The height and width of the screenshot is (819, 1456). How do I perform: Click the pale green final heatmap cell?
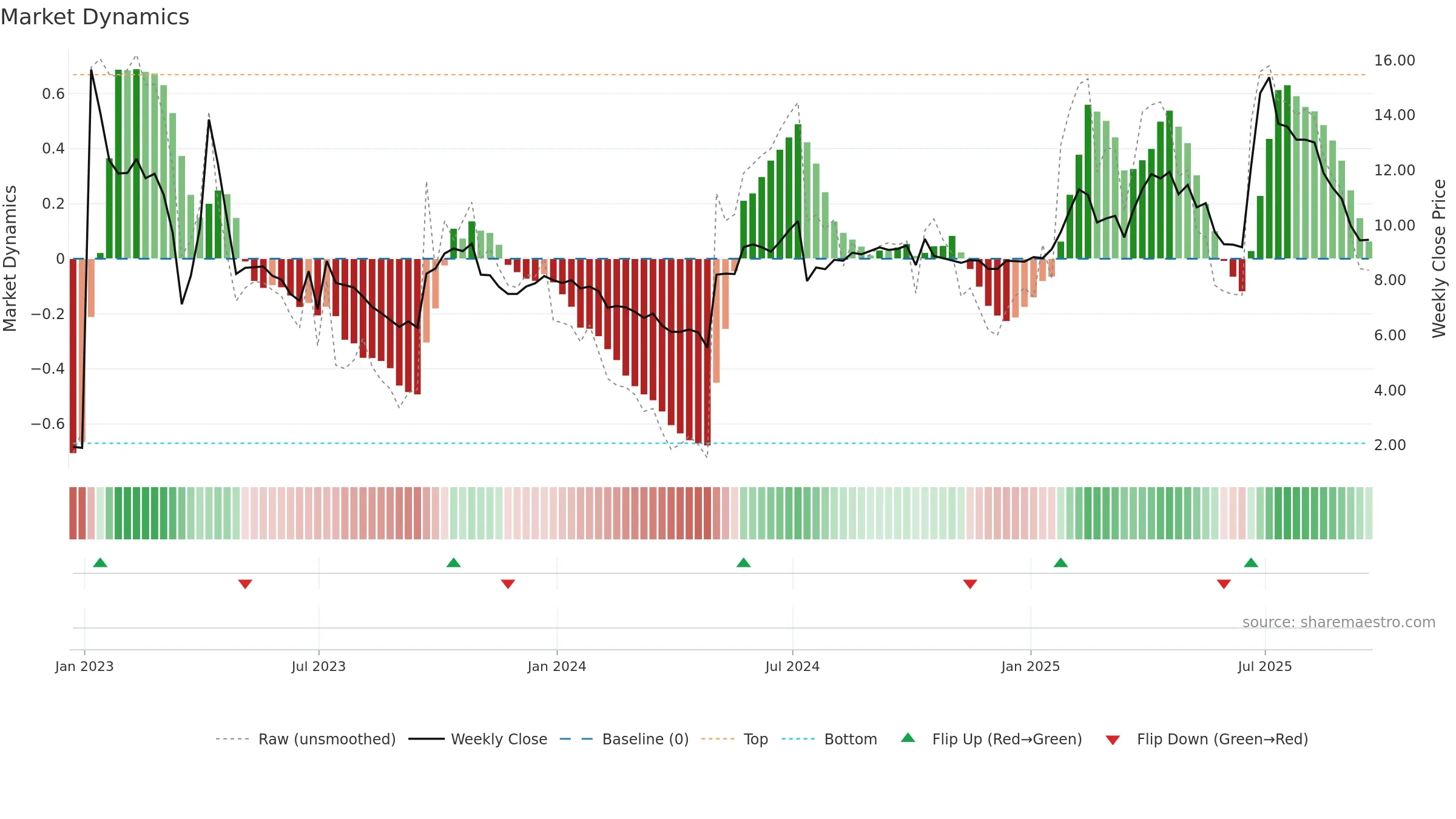1369,513
